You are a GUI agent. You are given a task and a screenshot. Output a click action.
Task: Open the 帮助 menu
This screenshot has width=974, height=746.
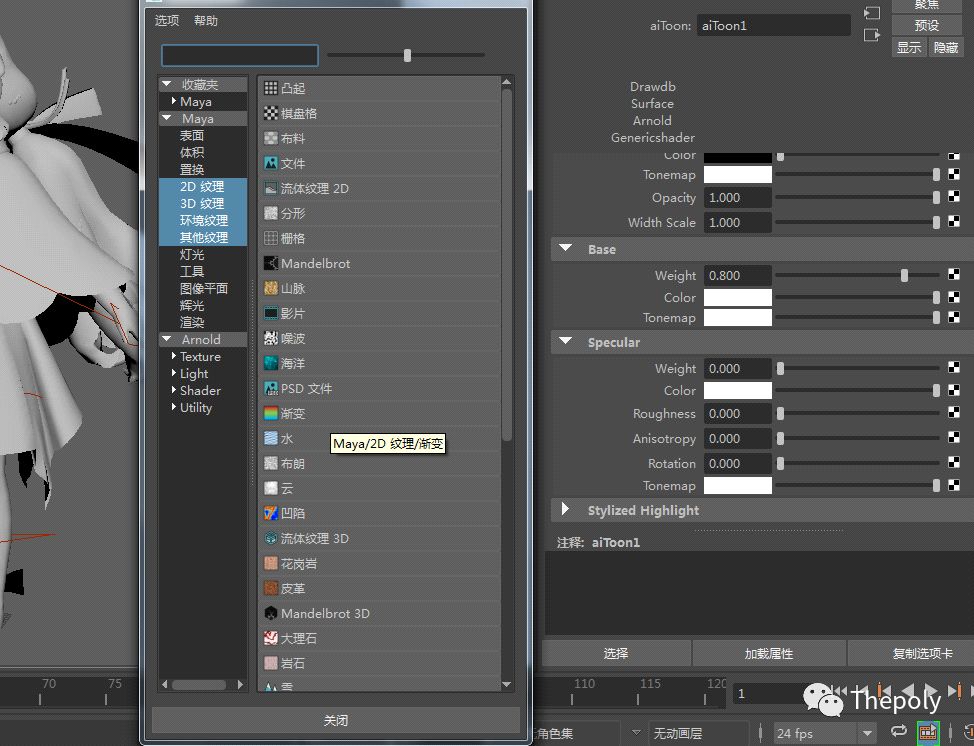[x=206, y=20]
